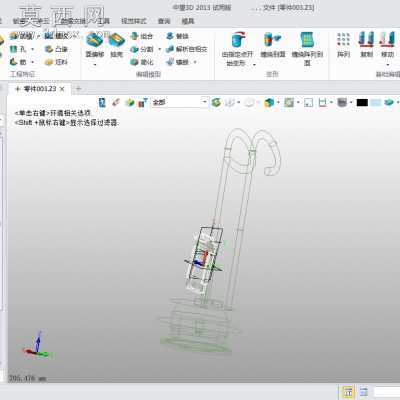Select the 阵列 (Pattern) tool
400x400 pixels.
(343, 45)
